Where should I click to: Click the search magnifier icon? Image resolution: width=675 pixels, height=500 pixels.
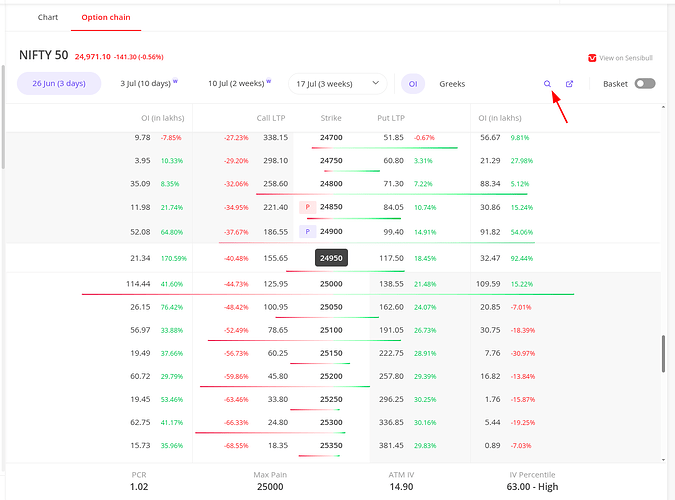[x=547, y=84]
